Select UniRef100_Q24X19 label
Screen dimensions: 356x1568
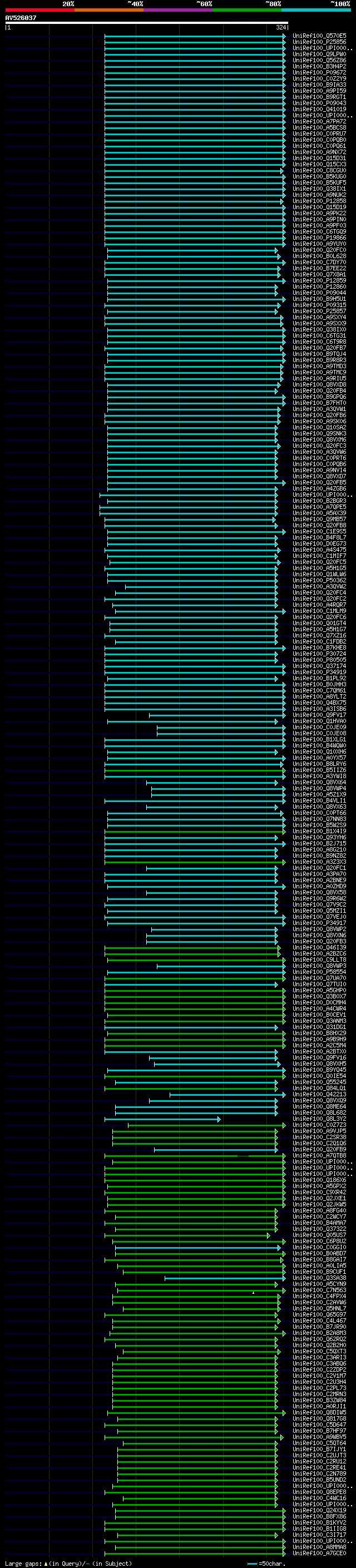click(319, 1510)
